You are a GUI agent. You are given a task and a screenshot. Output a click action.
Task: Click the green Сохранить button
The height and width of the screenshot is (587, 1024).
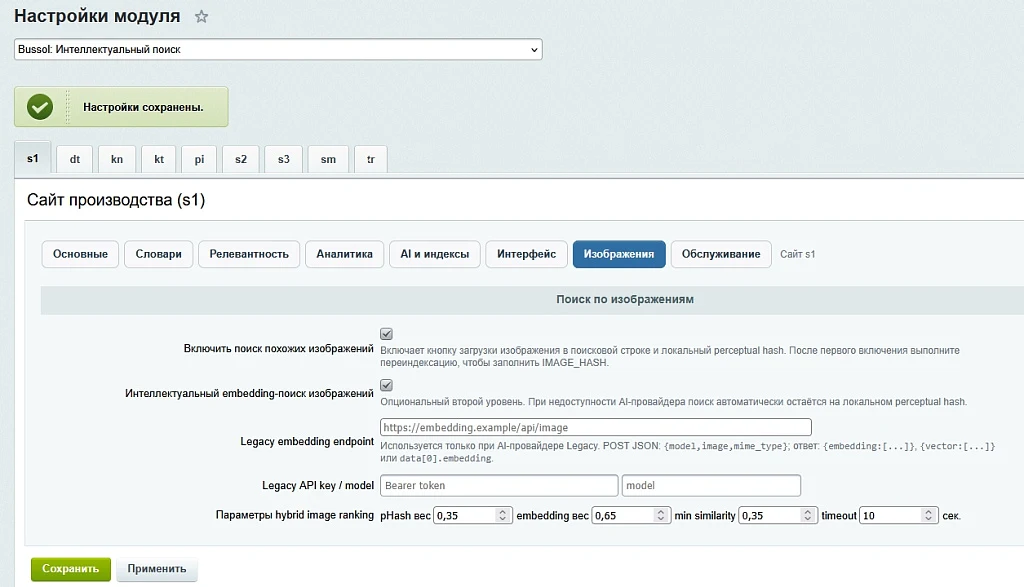71,569
